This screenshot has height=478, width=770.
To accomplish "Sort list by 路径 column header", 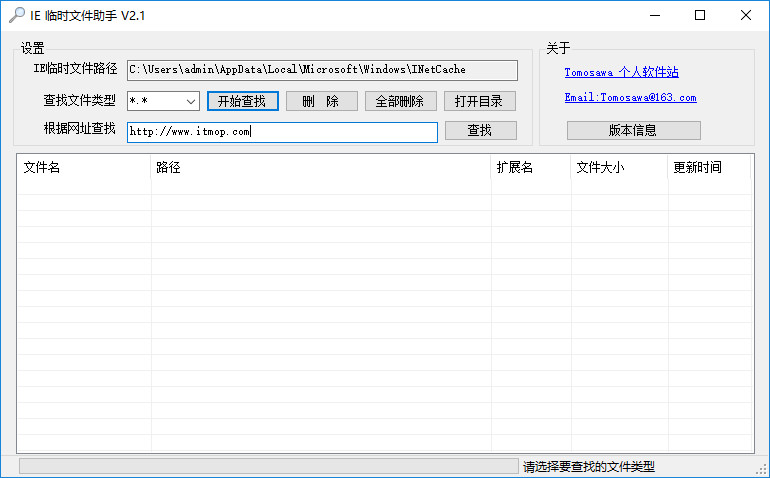I will 321,168.
